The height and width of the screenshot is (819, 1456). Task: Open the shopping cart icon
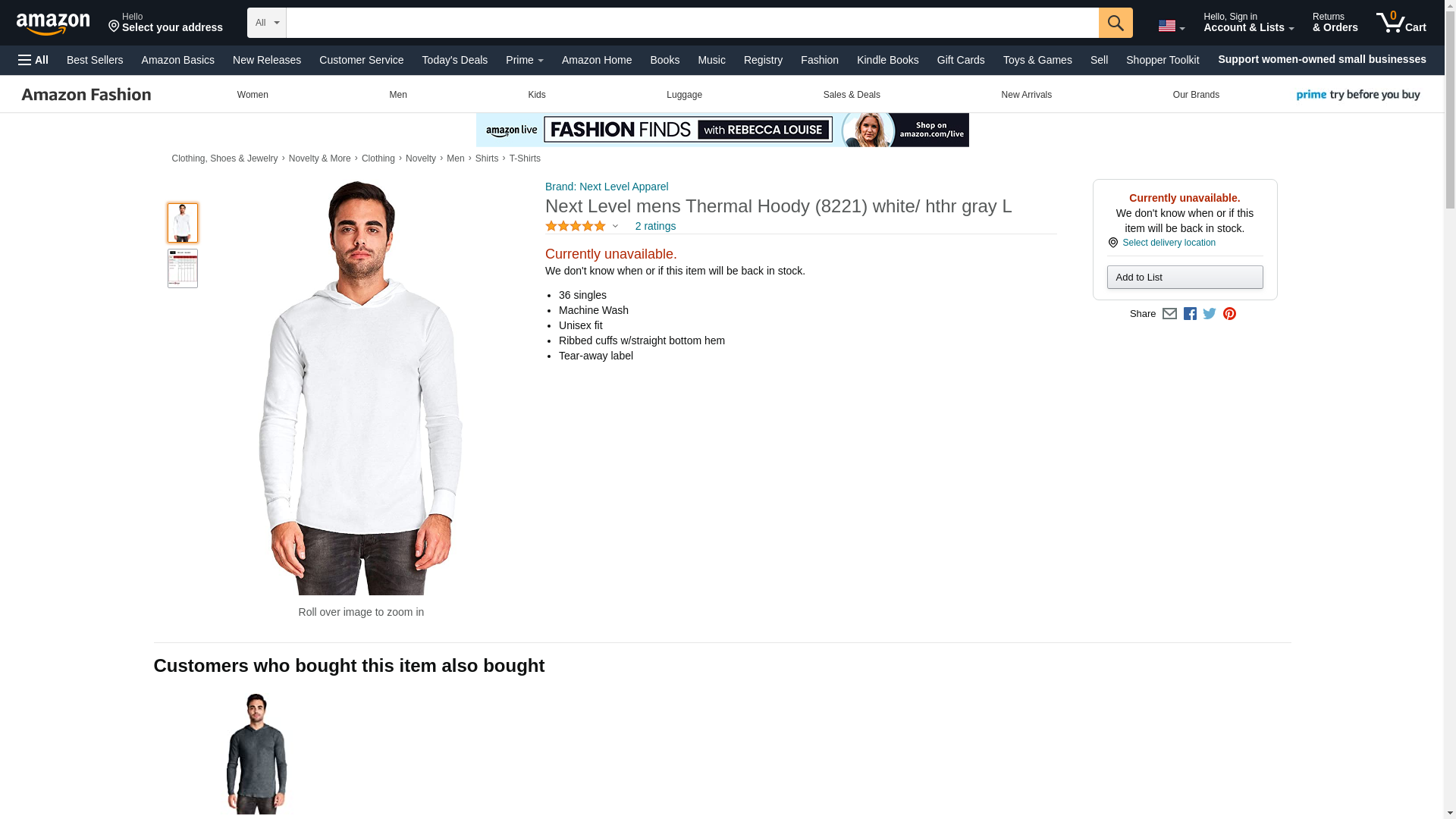(1401, 23)
